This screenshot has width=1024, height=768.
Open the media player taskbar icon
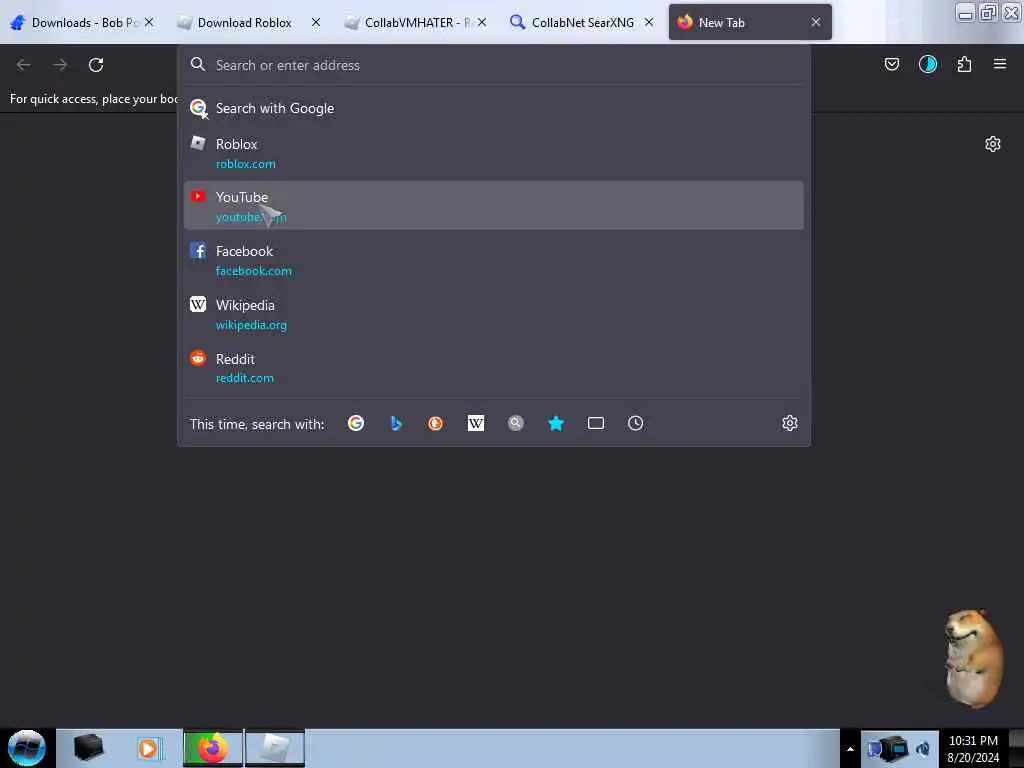(148, 748)
